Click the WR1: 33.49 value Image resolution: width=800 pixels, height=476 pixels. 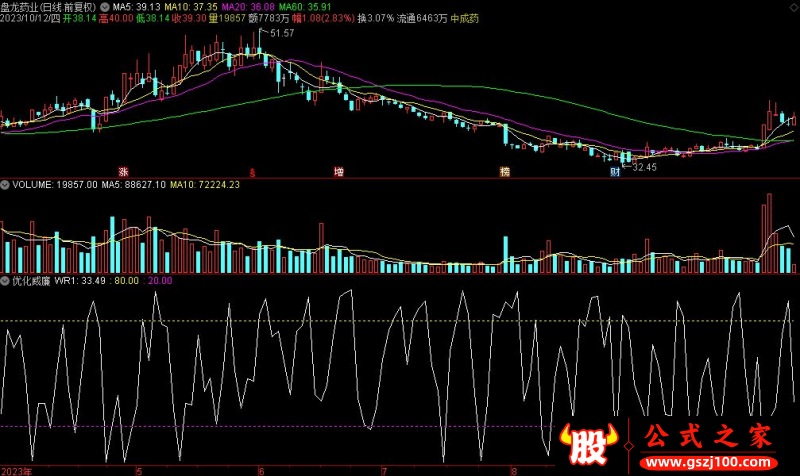(80, 281)
